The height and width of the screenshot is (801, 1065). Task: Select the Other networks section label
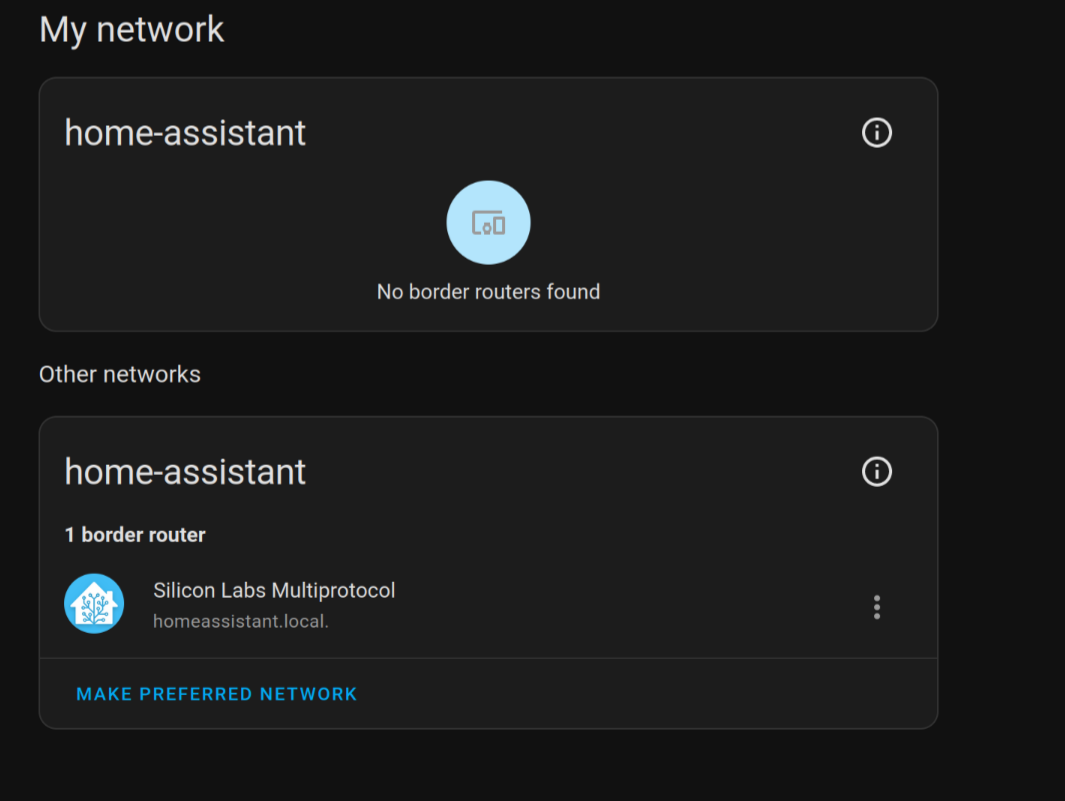pos(119,373)
